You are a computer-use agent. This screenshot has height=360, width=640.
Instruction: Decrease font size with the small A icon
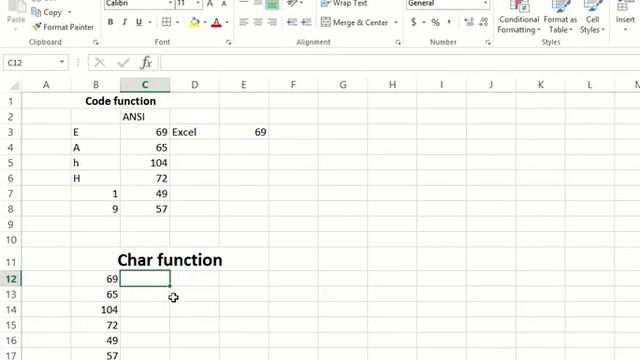point(224,4)
